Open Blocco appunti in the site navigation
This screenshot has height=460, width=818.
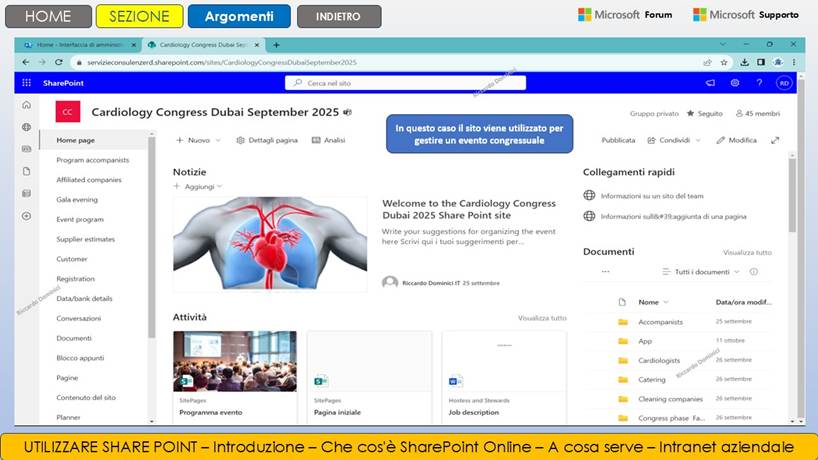(80, 358)
